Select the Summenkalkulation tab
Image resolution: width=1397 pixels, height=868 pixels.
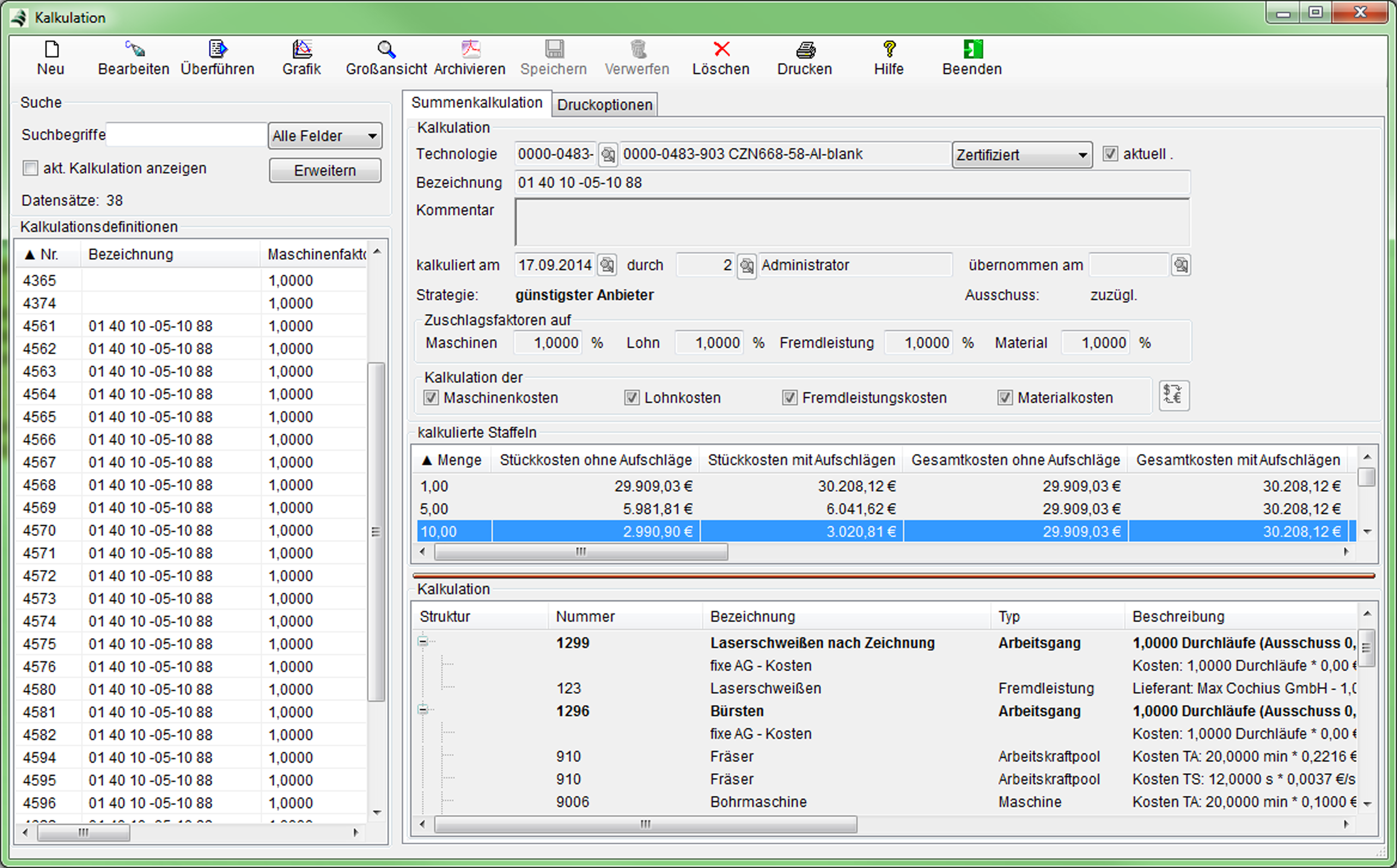click(477, 103)
